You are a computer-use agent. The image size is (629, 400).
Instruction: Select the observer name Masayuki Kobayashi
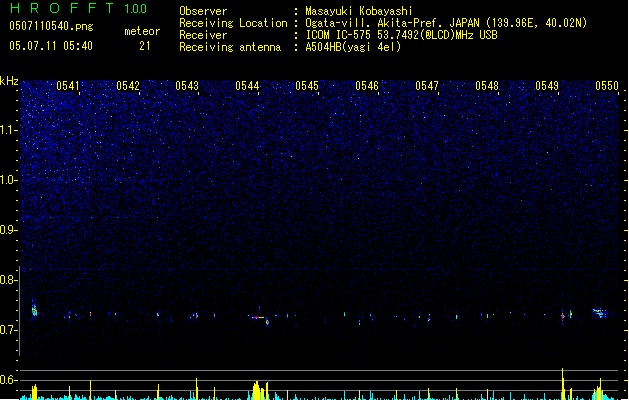pyautogui.click(x=358, y=11)
